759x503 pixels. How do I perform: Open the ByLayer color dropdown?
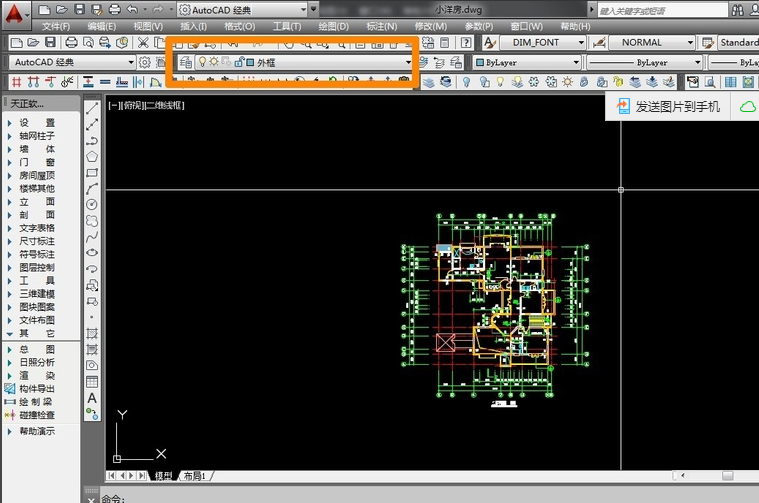576,62
